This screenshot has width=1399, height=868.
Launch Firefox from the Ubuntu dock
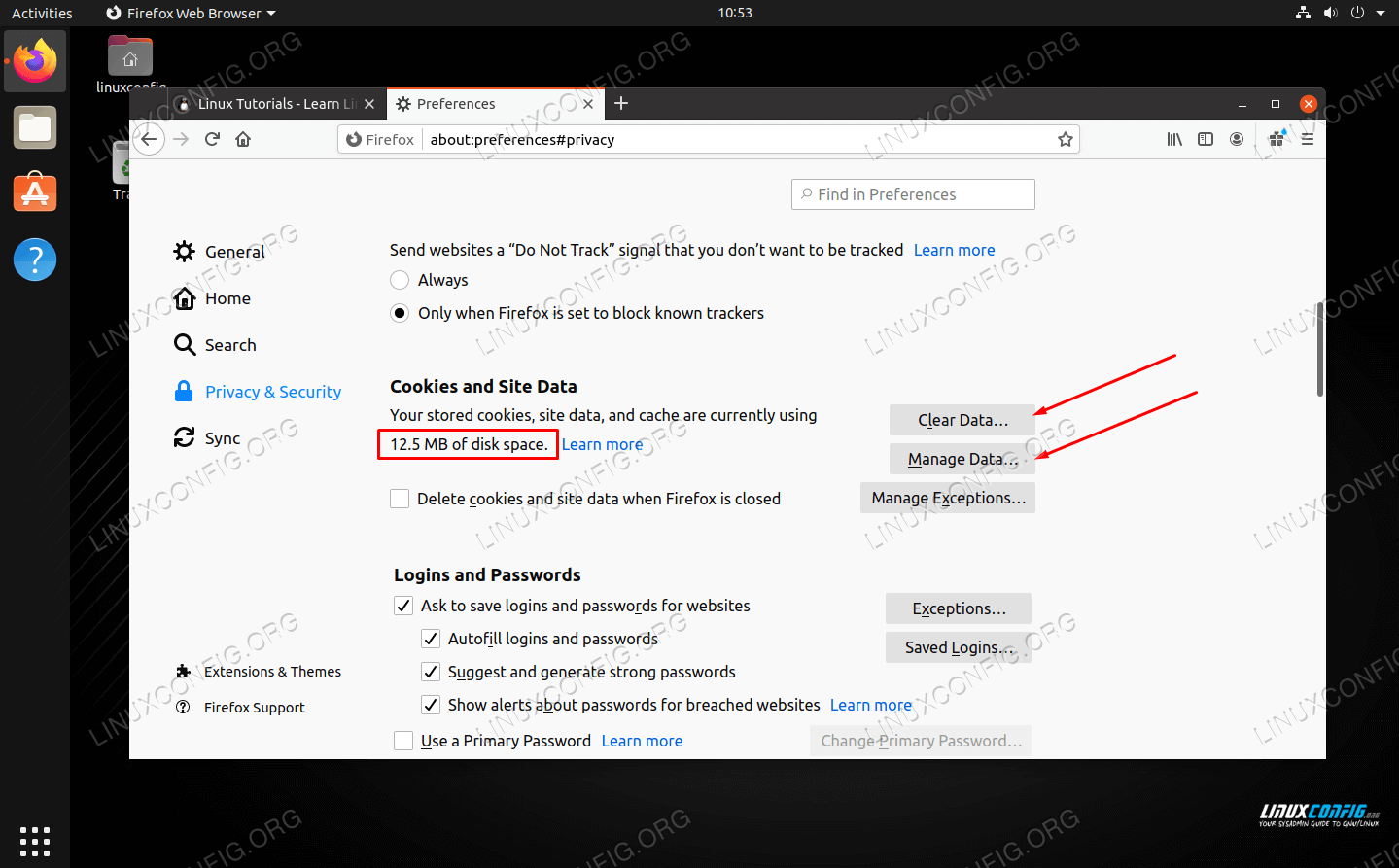coord(35,61)
